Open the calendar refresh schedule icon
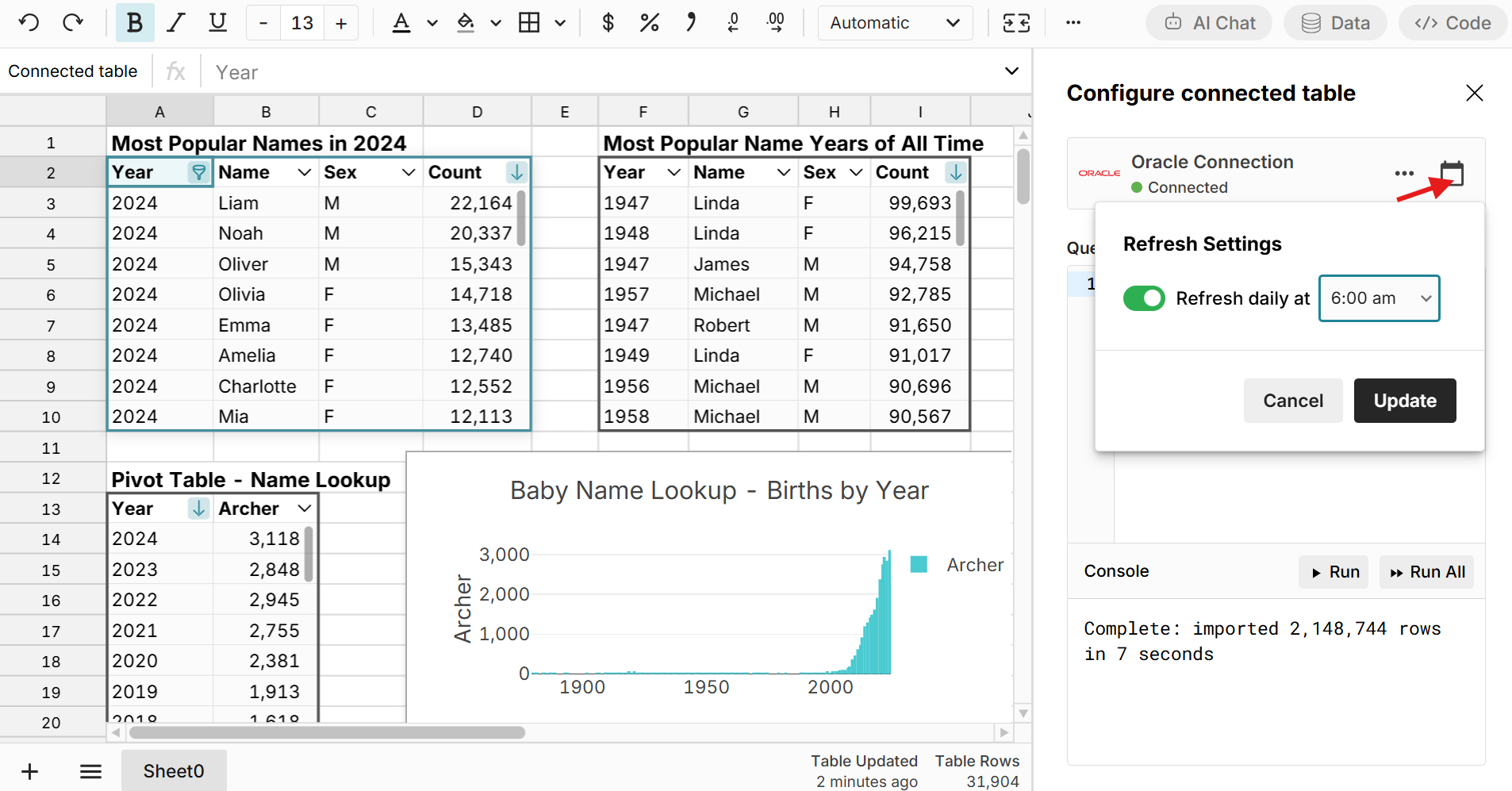This screenshot has height=791, width=1512. [1451, 174]
